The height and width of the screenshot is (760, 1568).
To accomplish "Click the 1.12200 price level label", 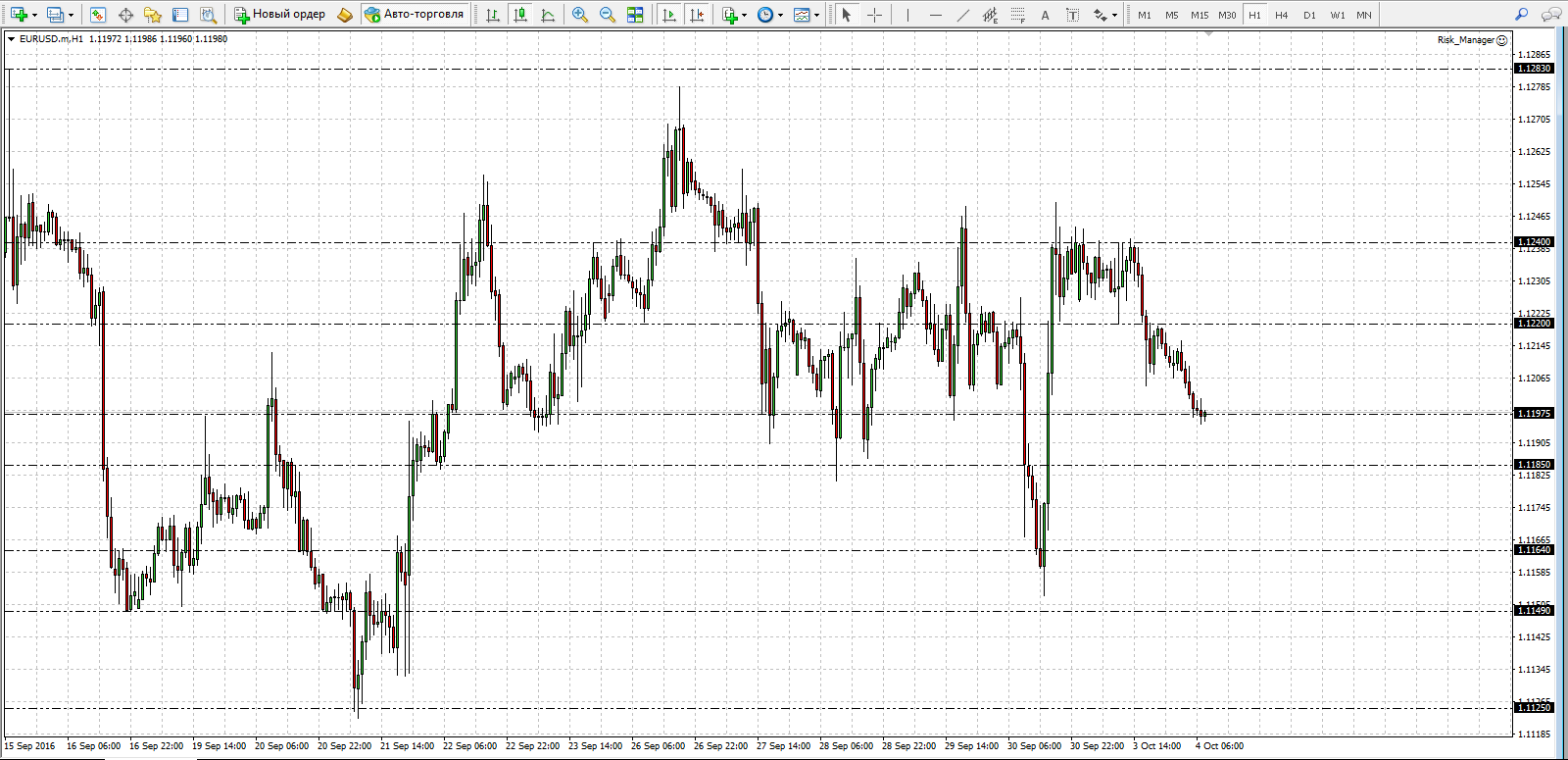I will pos(1534,324).
